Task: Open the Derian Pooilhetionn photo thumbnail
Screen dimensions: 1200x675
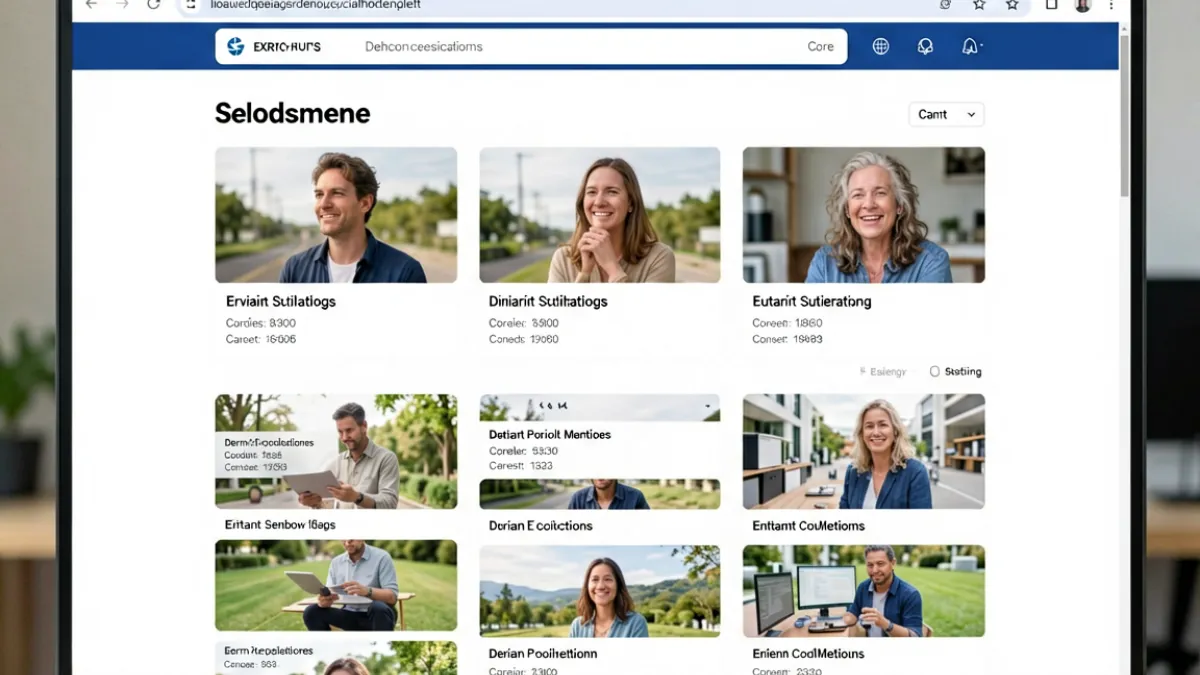Action: coord(600,591)
